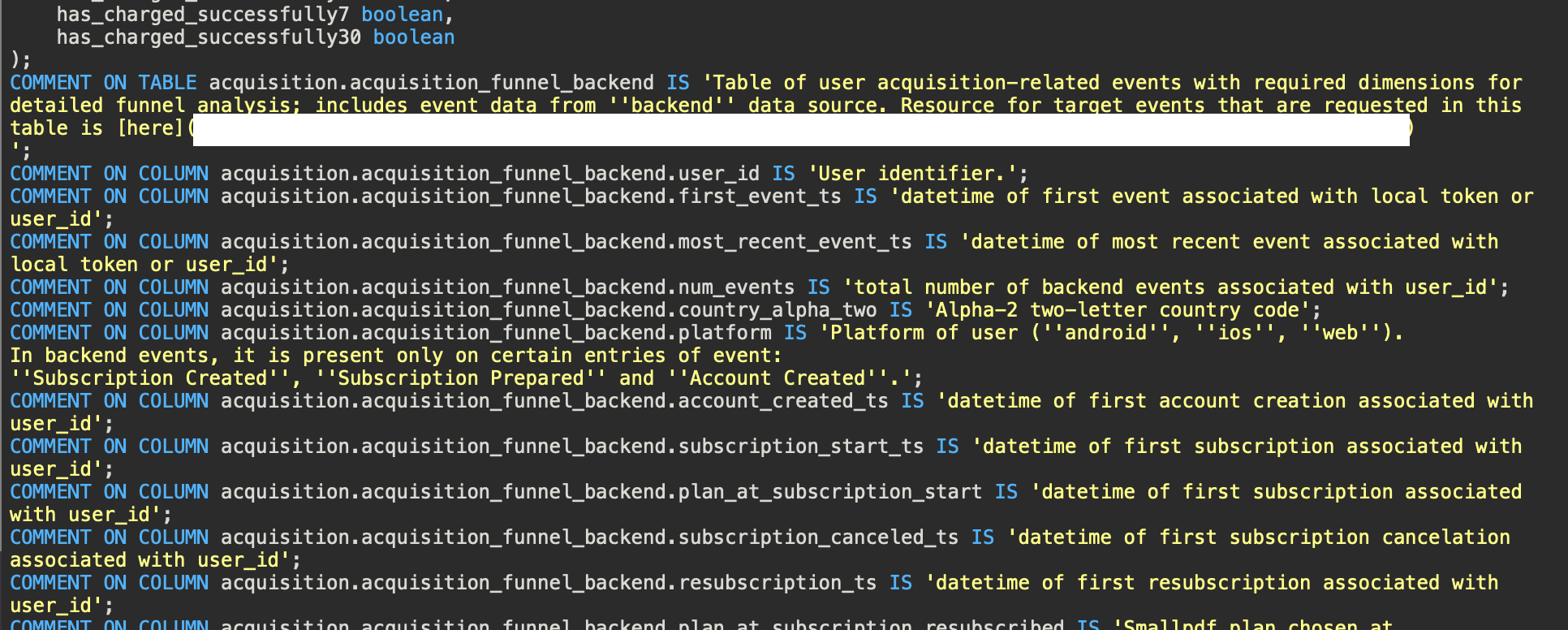
Task: Click the resubscription_ts column name
Action: click(778, 583)
